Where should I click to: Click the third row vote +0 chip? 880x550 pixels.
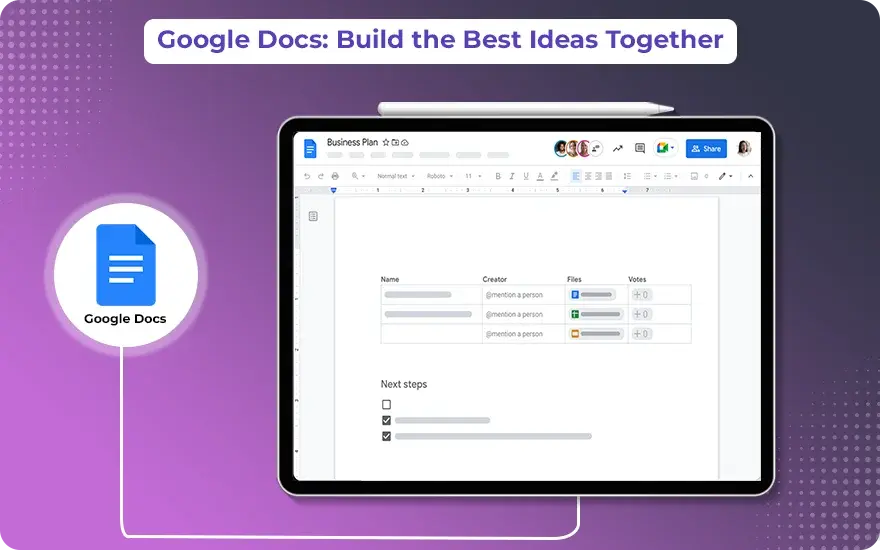coord(641,334)
